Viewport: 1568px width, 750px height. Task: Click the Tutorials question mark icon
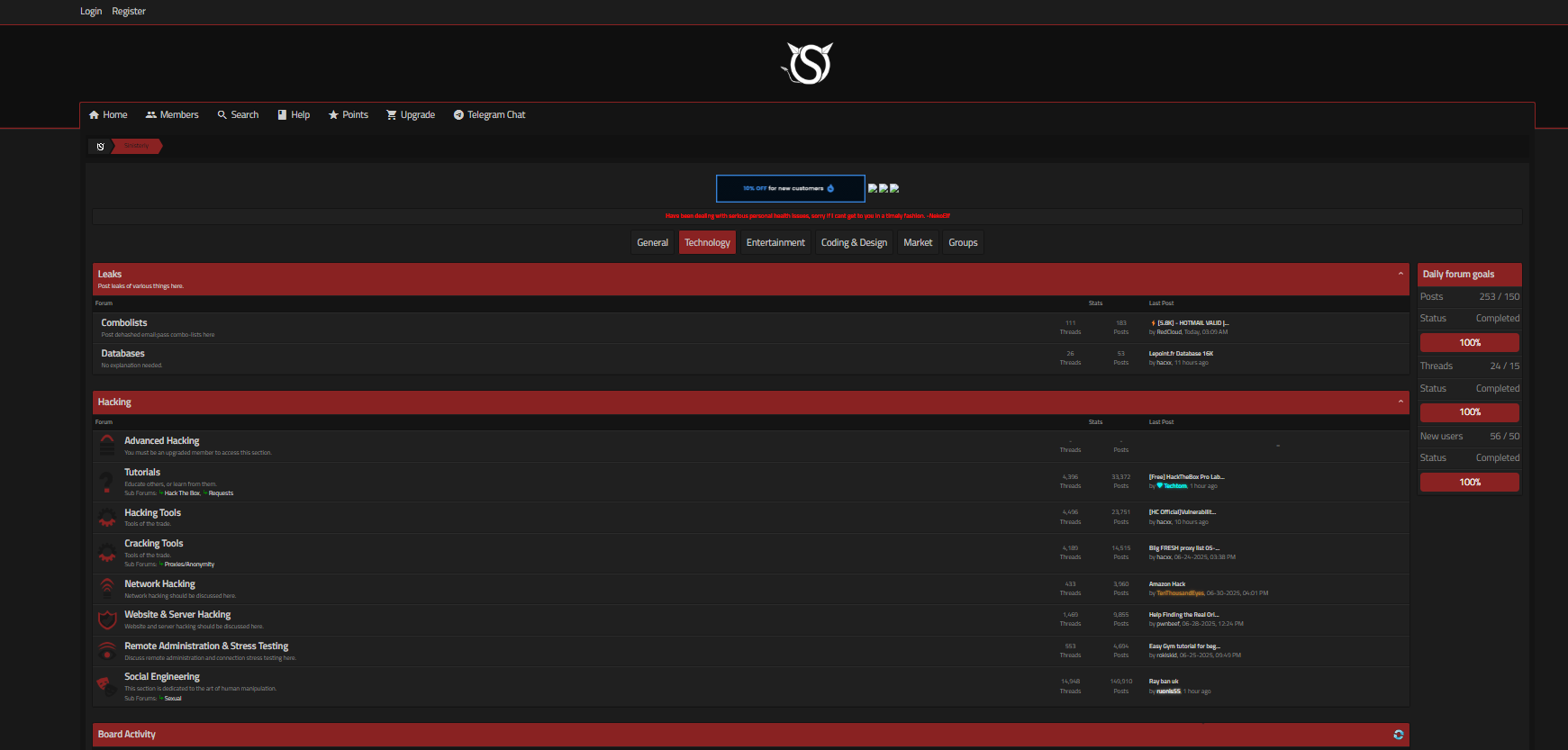(x=107, y=482)
